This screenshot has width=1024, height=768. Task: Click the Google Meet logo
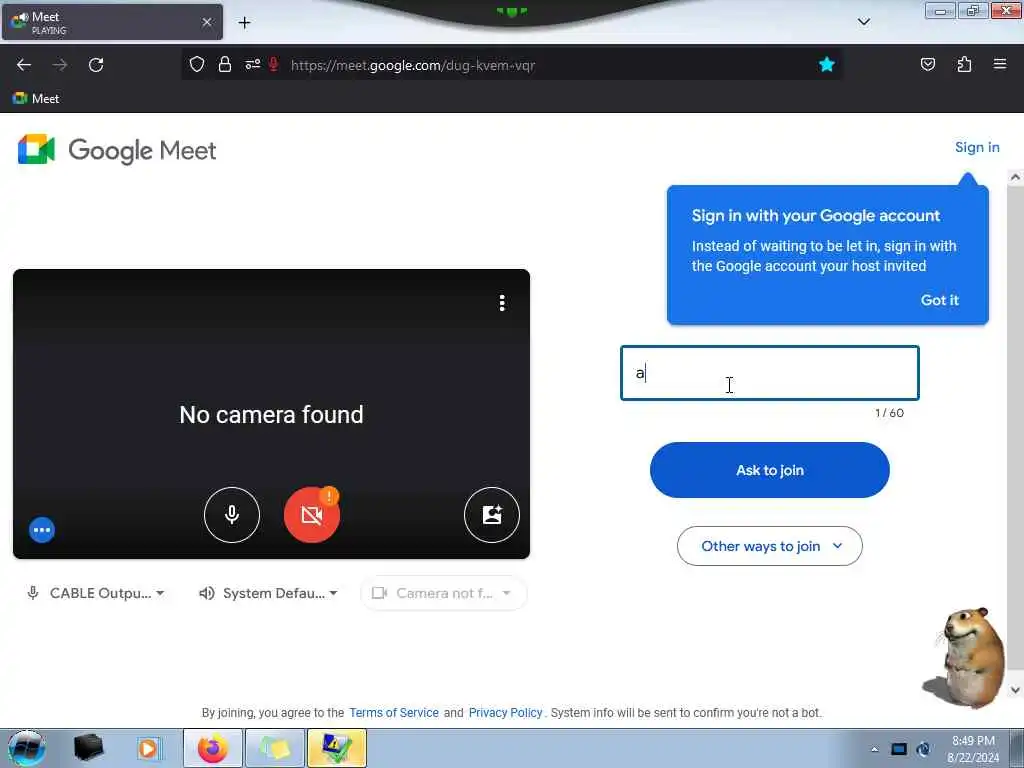click(117, 150)
